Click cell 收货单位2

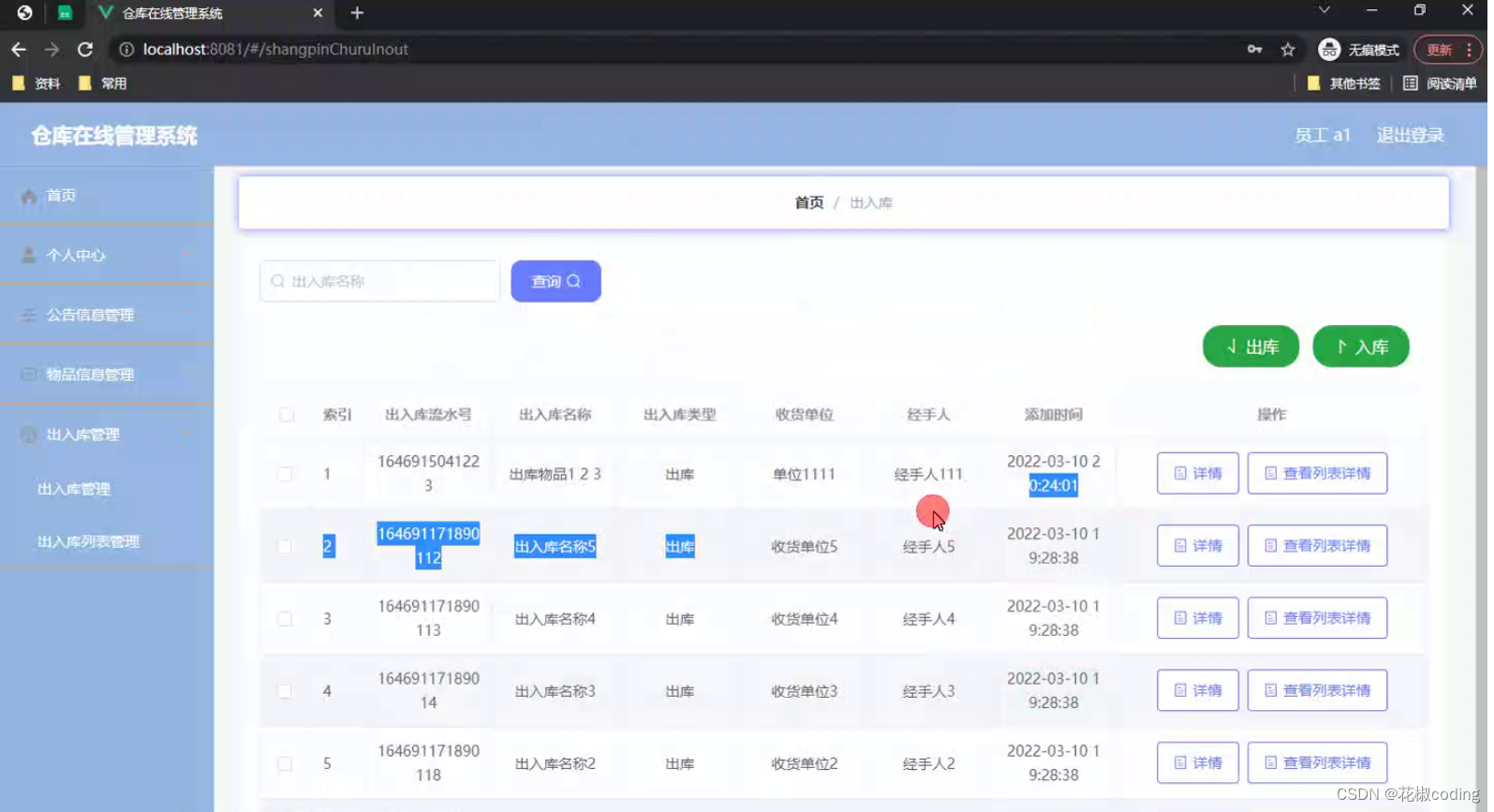click(x=804, y=763)
